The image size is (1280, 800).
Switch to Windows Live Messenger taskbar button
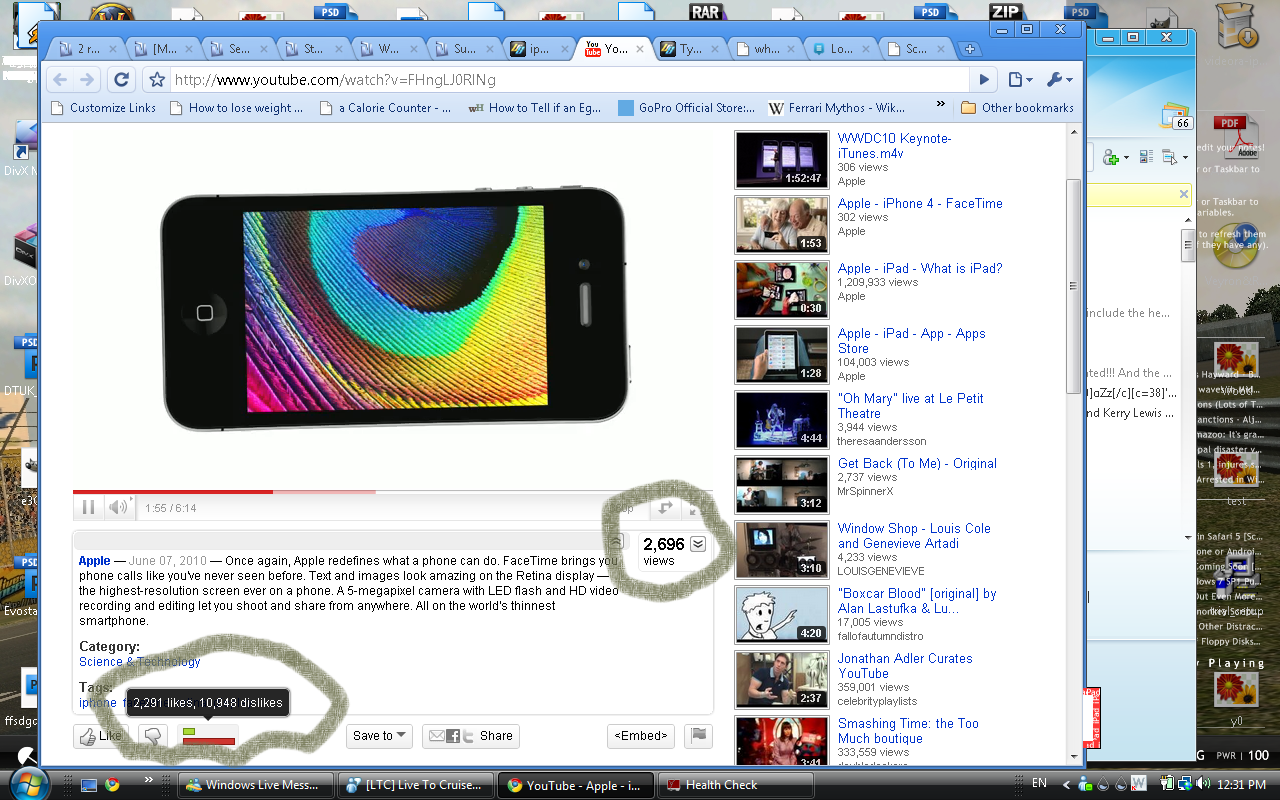tap(255, 785)
